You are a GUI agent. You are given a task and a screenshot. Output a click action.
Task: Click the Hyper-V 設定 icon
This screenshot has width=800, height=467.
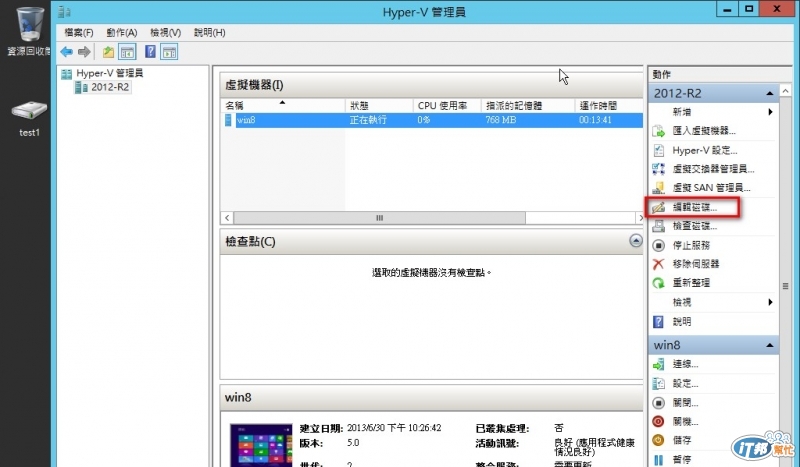click(x=659, y=151)
